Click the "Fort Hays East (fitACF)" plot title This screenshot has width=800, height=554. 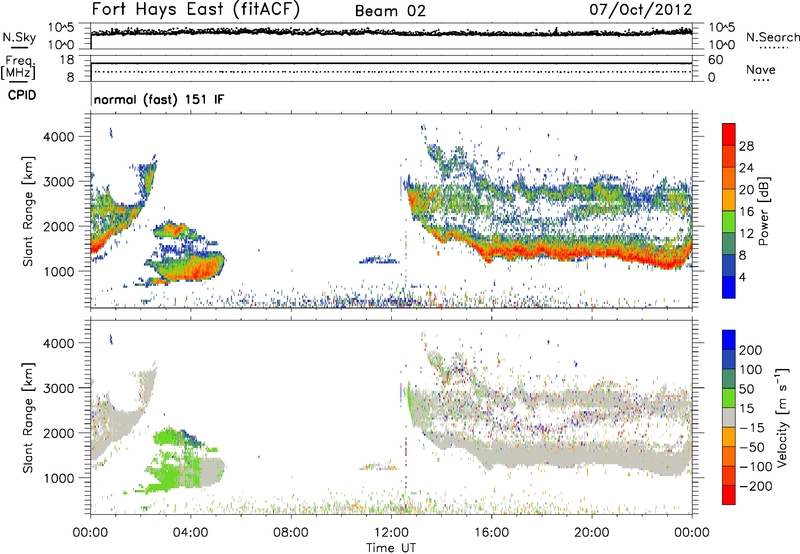[x=195, y=10]
